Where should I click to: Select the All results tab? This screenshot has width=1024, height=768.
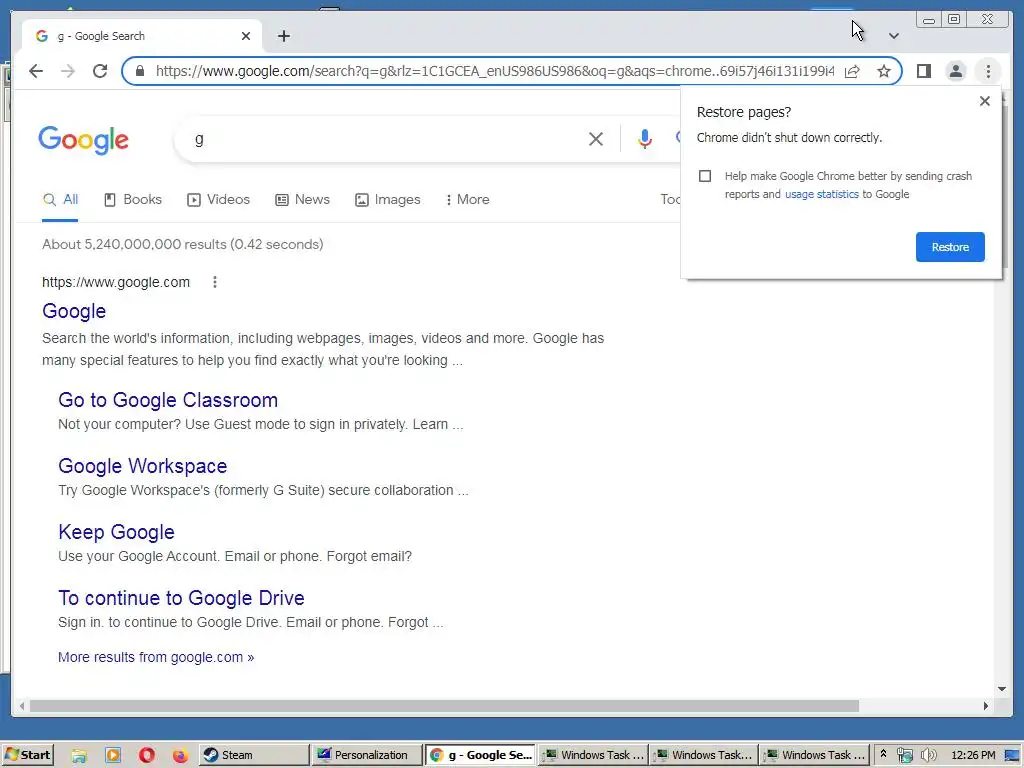coord(60,200)
